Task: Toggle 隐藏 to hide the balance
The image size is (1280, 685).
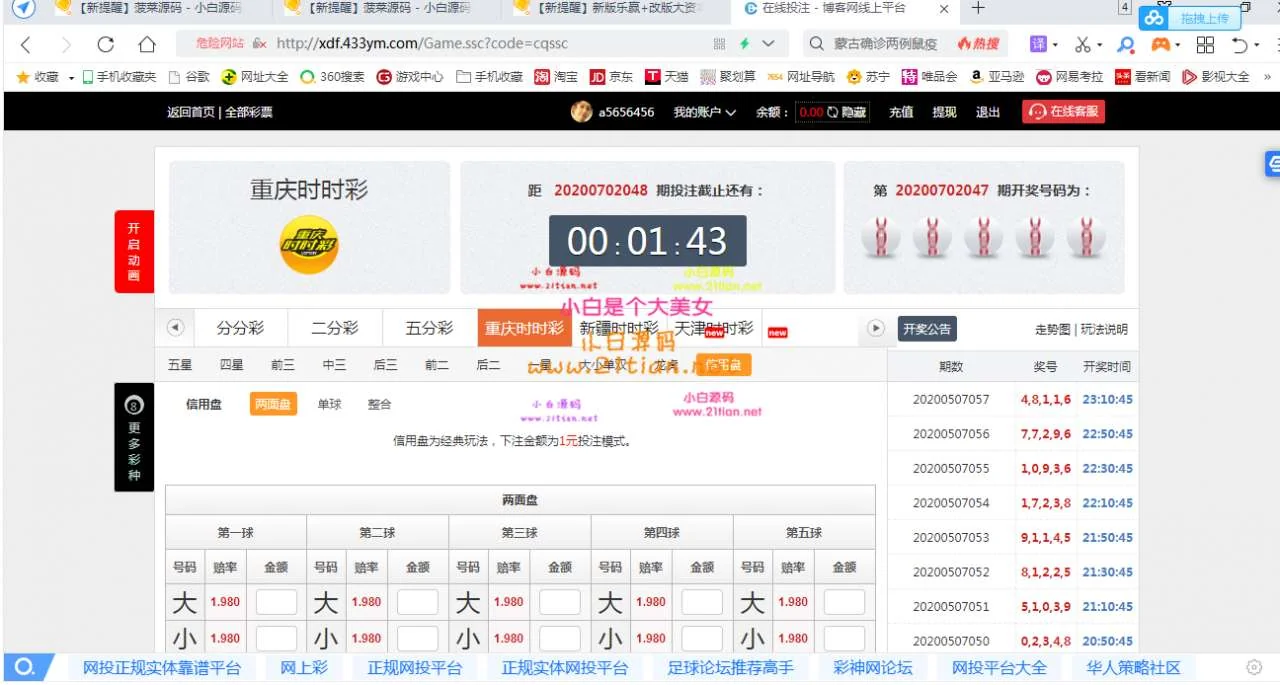Action: [x=848, y=113]
